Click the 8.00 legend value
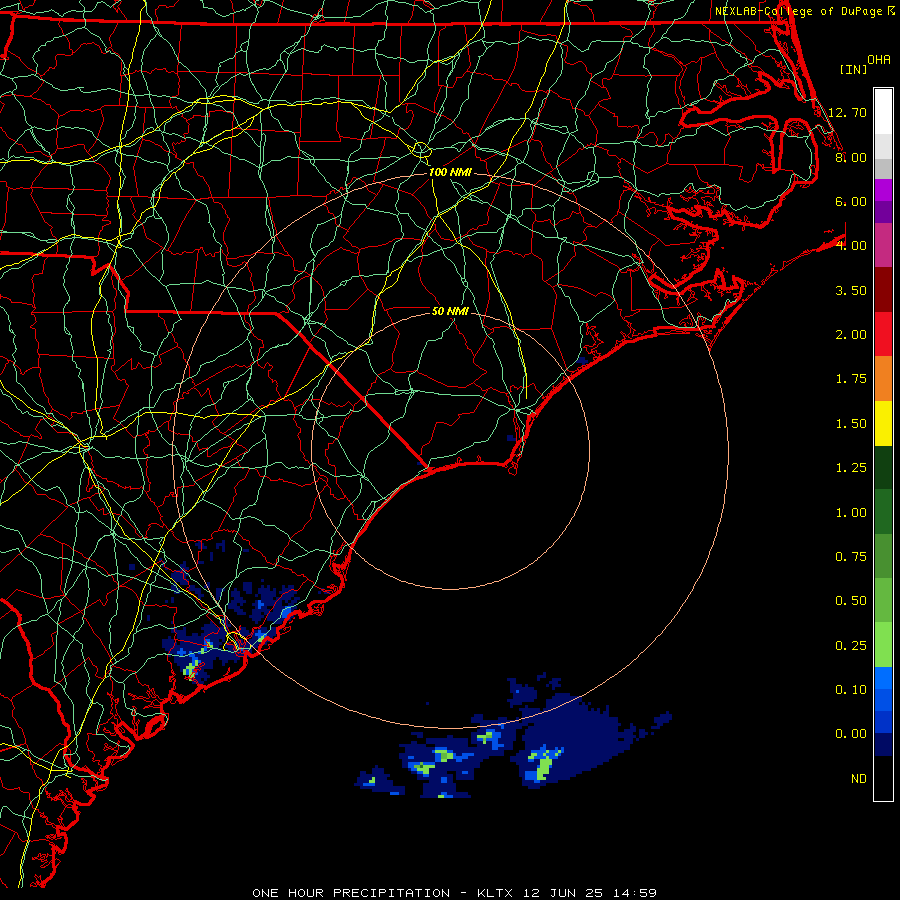This screenshot has width=900, height=900. pyautogui.click(x=851, y=157)
